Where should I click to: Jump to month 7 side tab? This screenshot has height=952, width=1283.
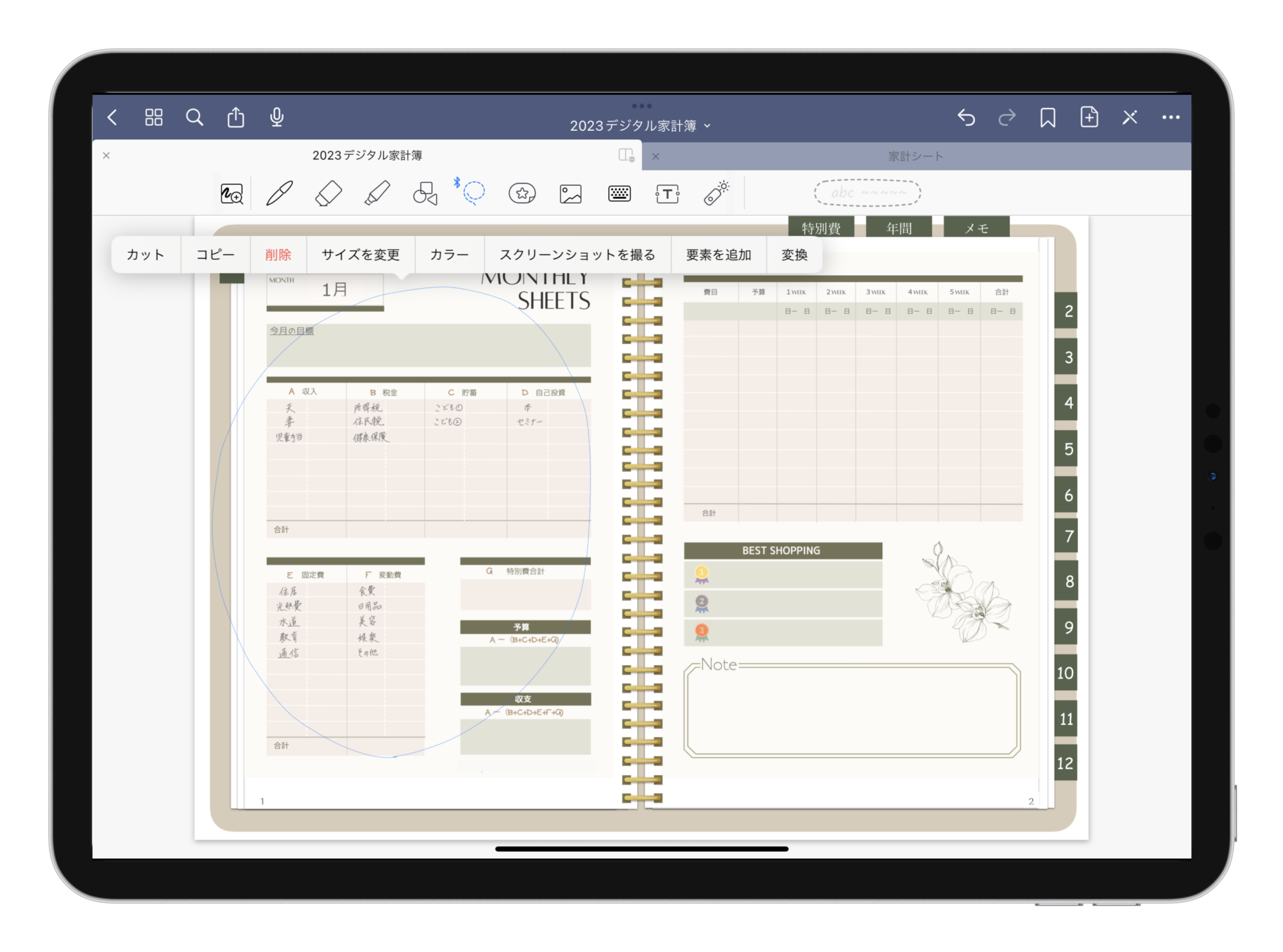click(1068, 536)
